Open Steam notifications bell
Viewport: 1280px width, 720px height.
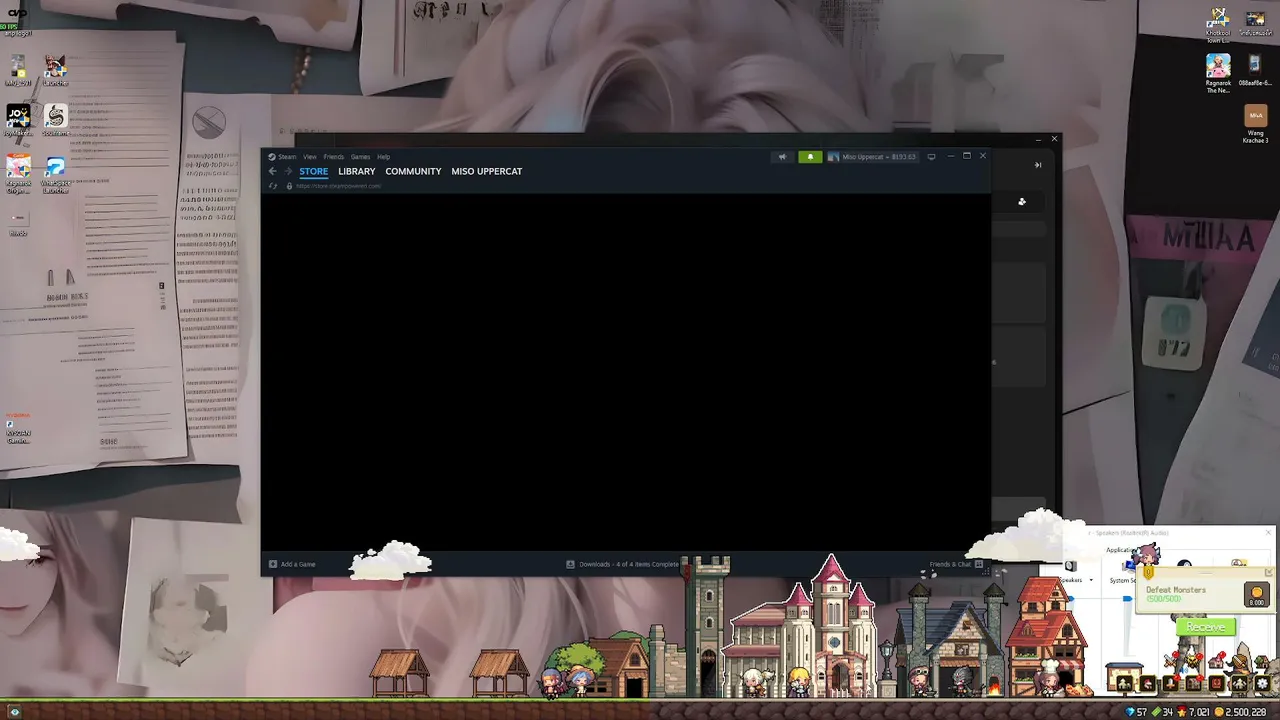810,156
